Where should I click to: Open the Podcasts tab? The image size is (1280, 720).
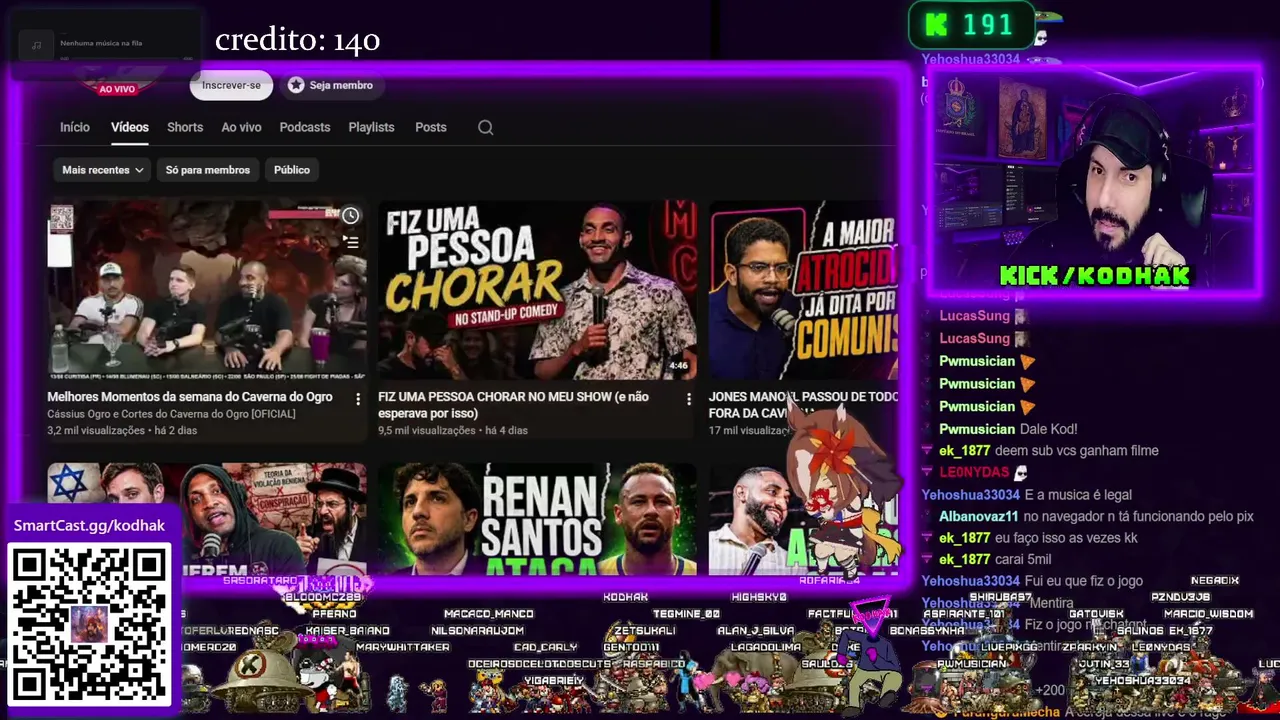(x=305, y=127)
